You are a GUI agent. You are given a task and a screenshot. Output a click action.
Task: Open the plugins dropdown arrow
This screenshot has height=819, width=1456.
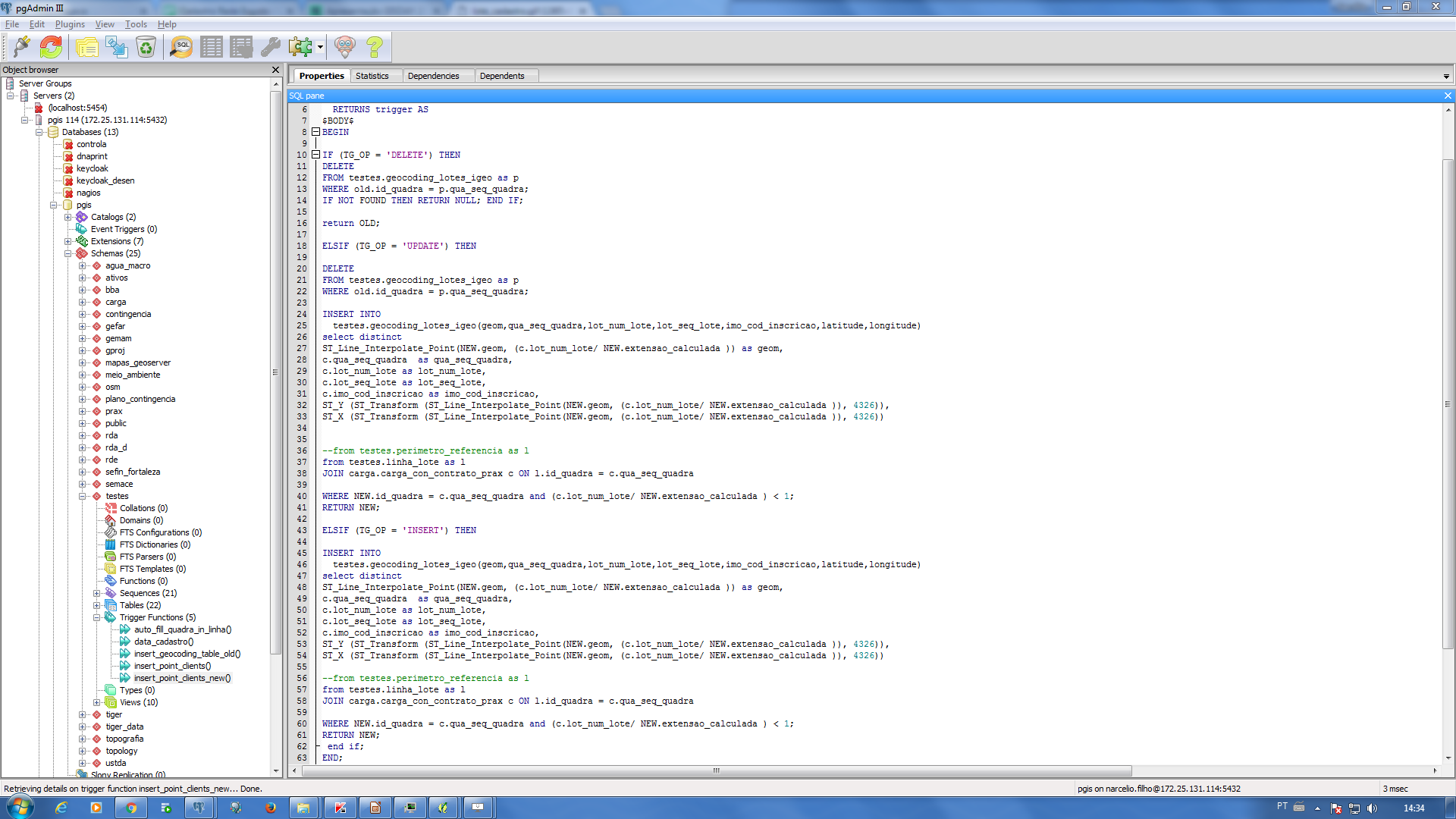[x=320, y=47]
